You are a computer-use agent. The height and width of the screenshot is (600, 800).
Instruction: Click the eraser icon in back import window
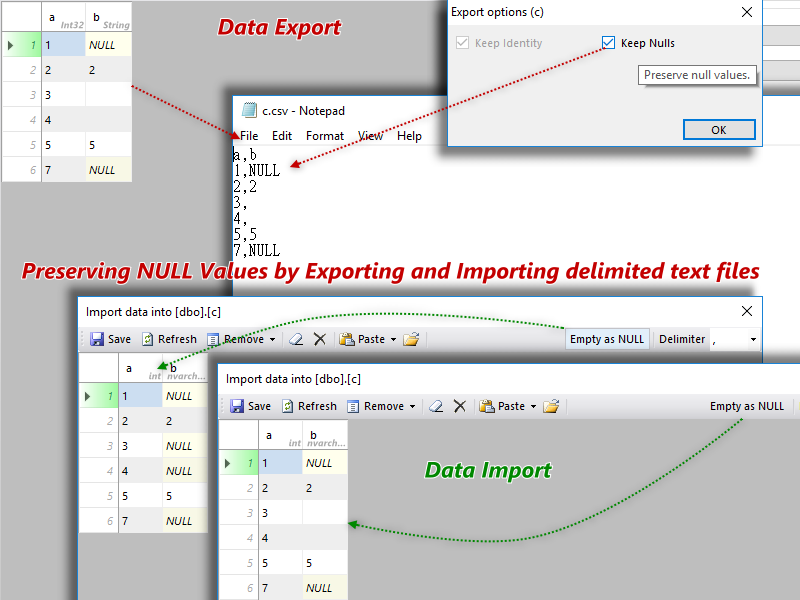[x=296, y=339]
